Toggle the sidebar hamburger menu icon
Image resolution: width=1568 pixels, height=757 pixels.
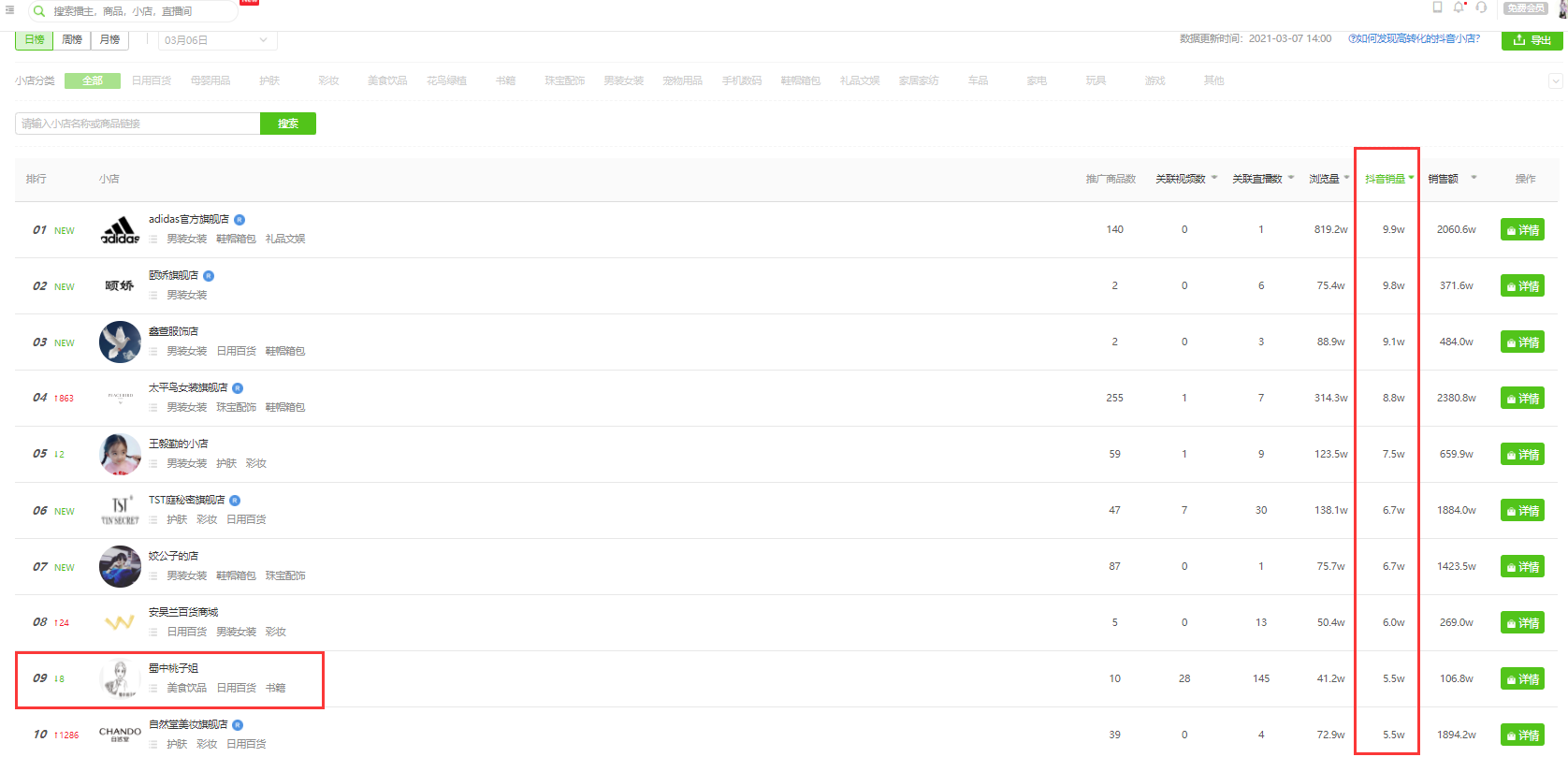coord(10,10)
